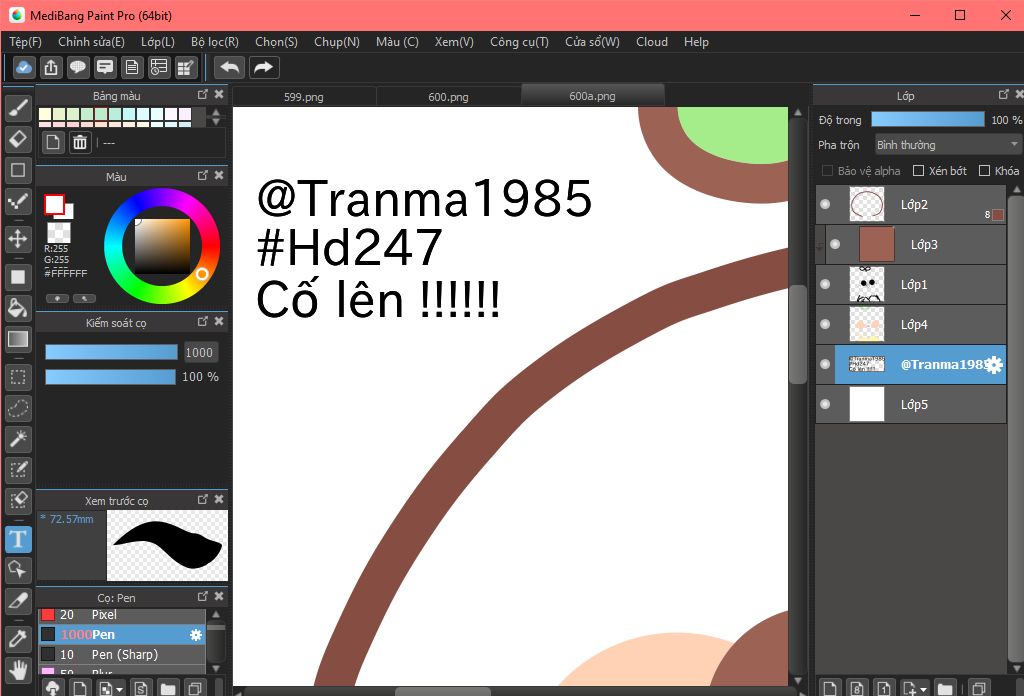
Task: Select the Bucket fill tool
Action: click(x=18, y=308)
